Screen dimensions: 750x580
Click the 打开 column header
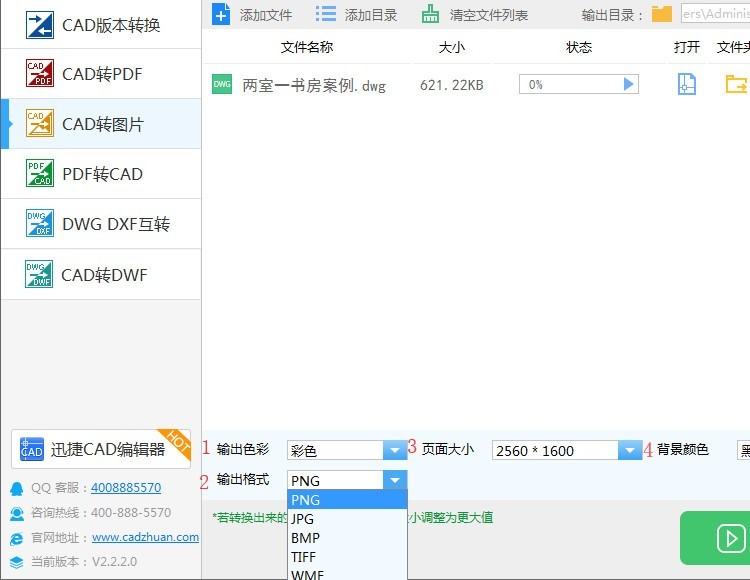pyautogui.click(x=687, y=47)
